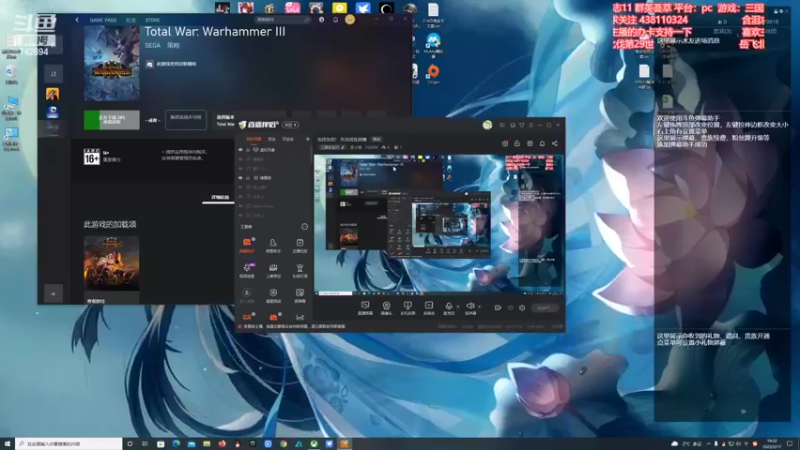Expand the speaker options arrow
The height and width of the screenshot is (450, 800).
[x=479, y=307]
